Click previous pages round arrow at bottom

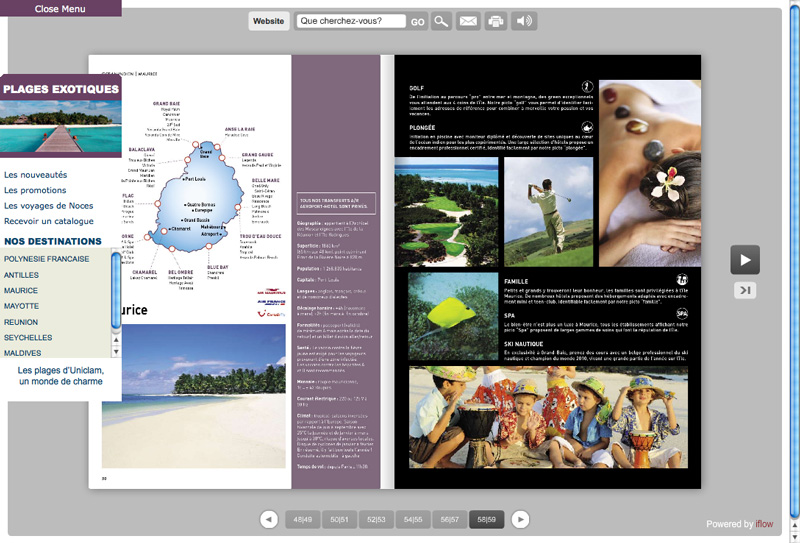[269, 520]
